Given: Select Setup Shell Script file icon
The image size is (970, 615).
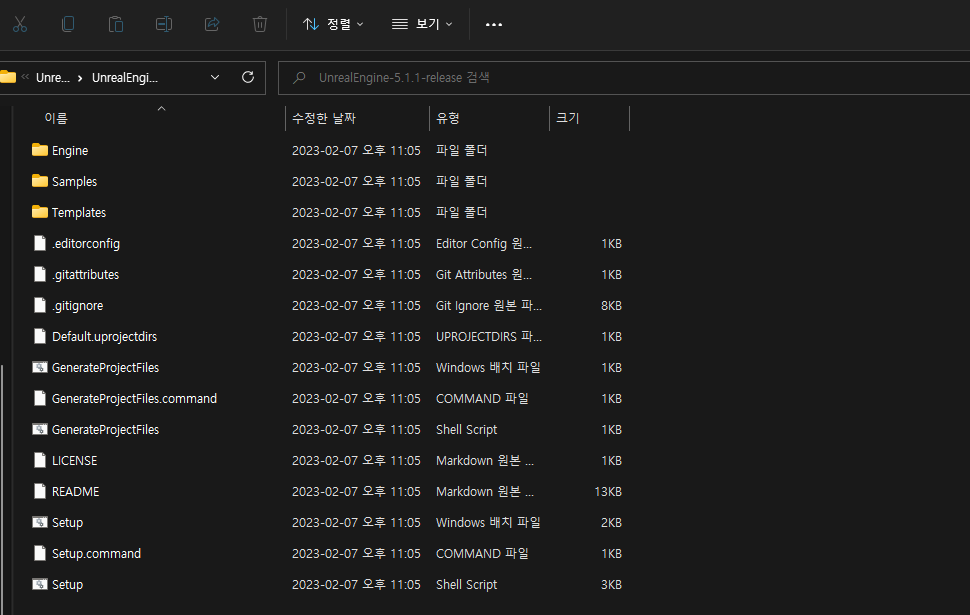Looking at the screenshot, I should [x=40, y=584].
